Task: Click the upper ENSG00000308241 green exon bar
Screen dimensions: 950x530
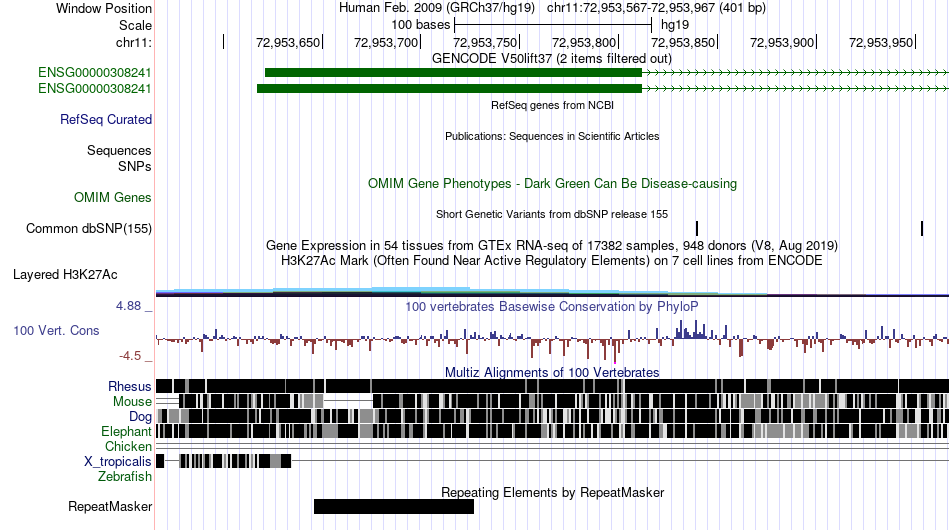Action: pyautogui.click(x=453, y=73)
